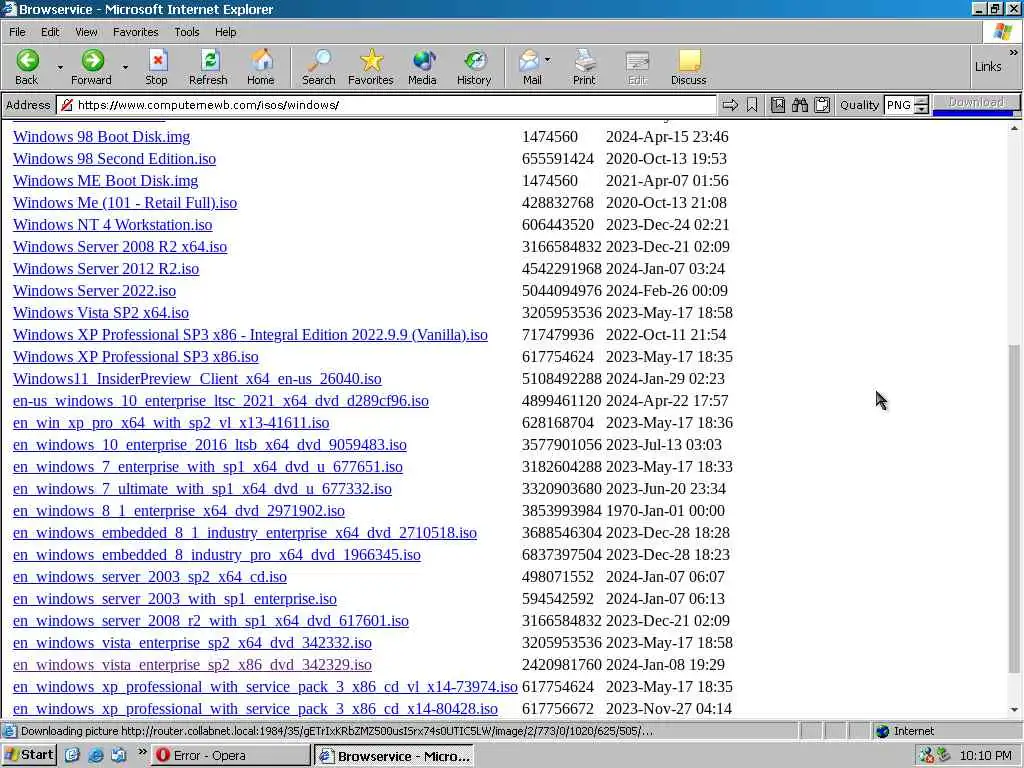Open the Forward button history dropdown arrow

pos(125,67)
